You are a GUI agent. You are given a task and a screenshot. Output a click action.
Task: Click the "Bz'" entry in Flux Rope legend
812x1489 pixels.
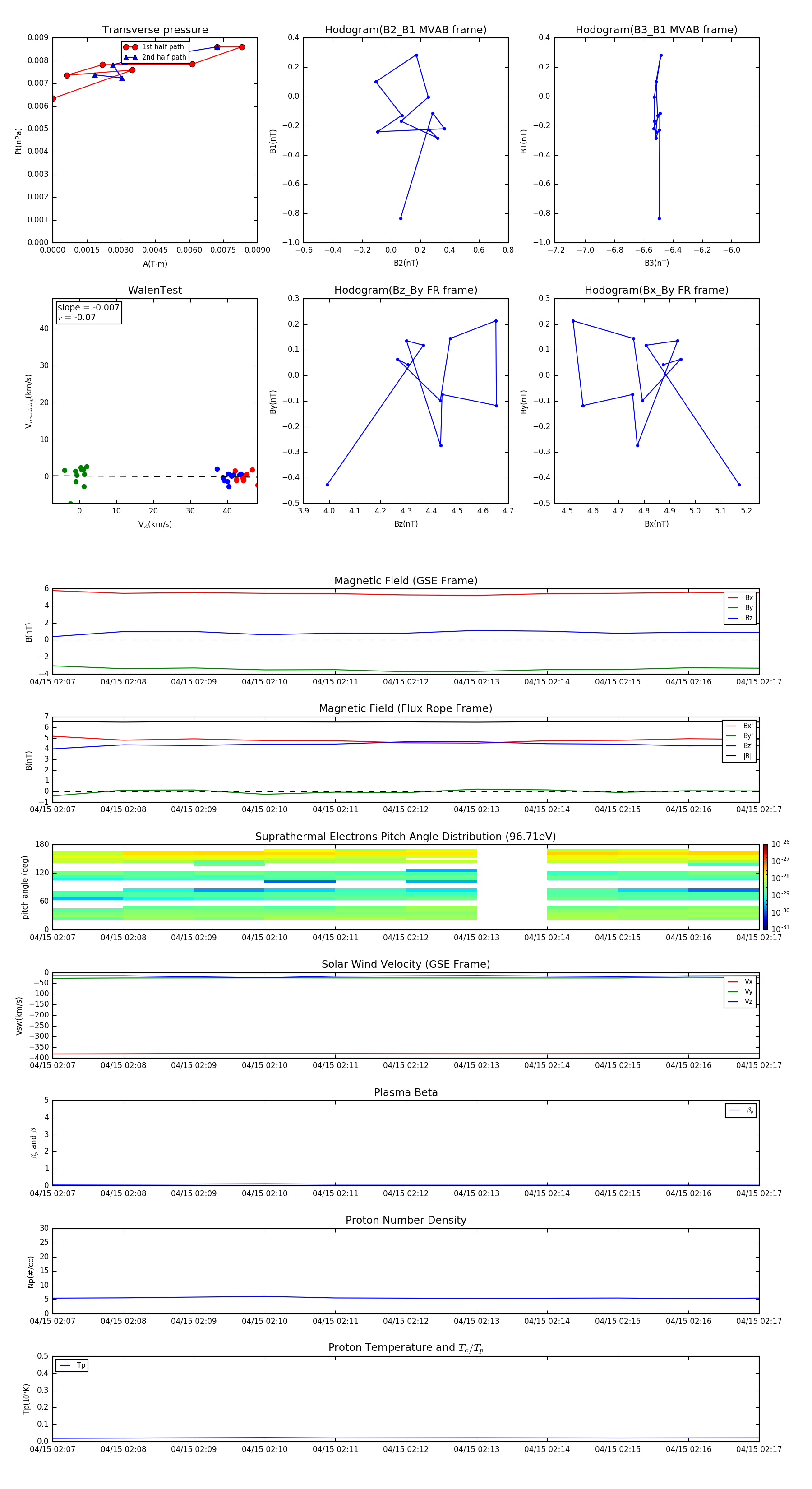[740, 746]
